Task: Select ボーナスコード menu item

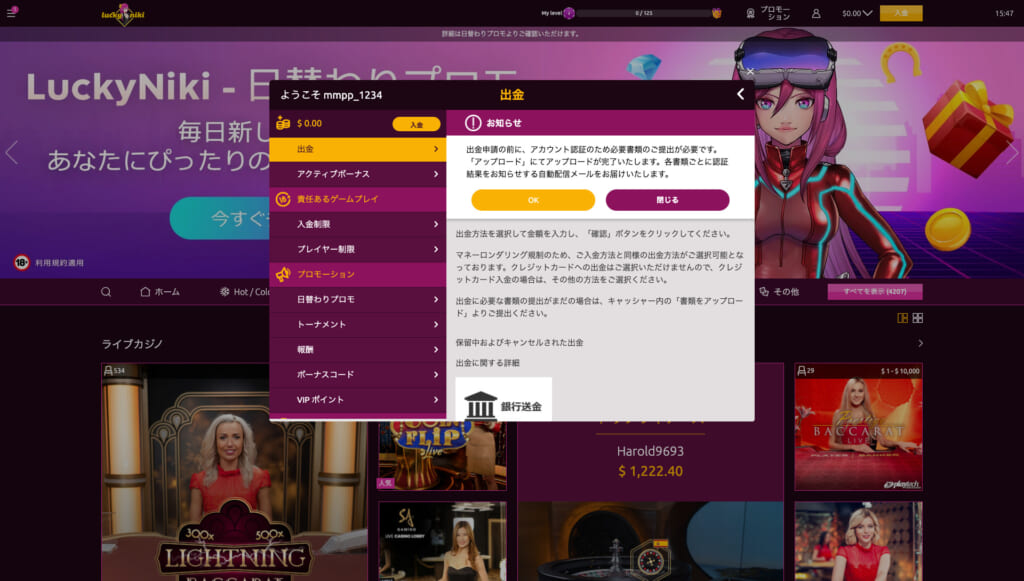Action: tap(358, 375)
